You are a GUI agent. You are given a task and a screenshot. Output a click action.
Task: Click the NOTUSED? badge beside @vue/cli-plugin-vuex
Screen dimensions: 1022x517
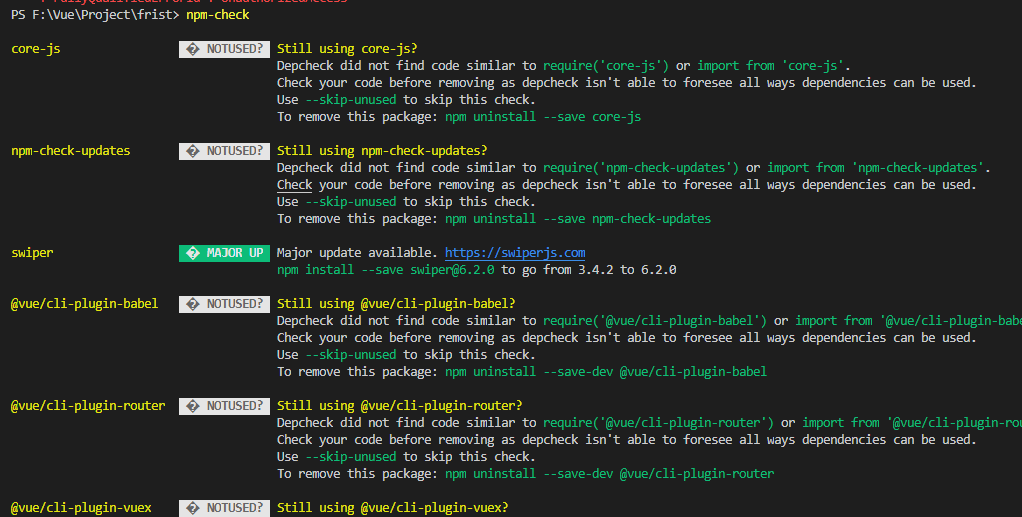click(x=224, y=508)
